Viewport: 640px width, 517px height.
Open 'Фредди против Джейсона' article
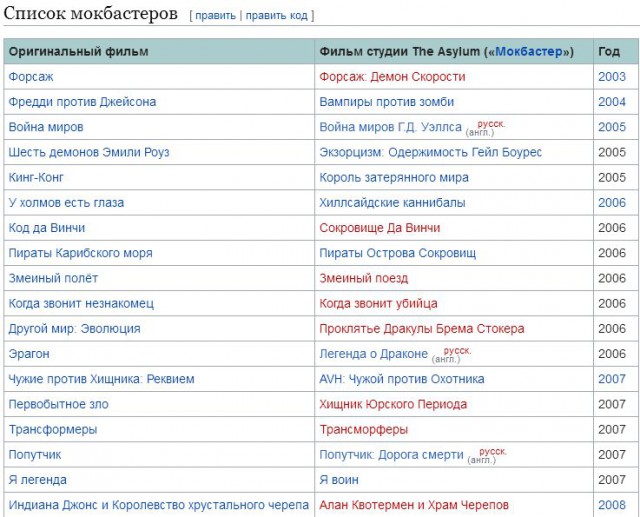[82, 102]
